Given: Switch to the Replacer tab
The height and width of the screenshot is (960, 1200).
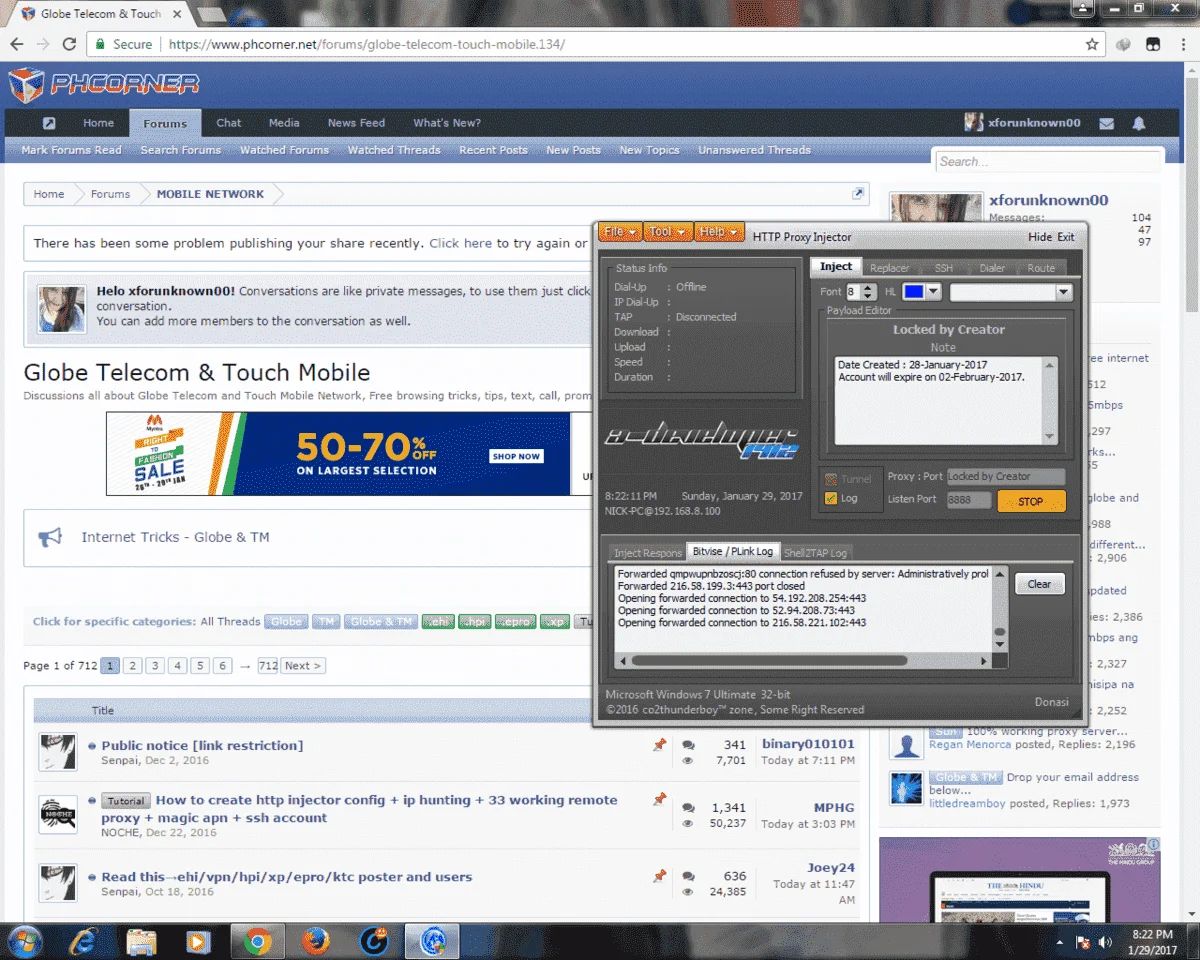Looking at the screenshot, I should click(x=890, y=268).
